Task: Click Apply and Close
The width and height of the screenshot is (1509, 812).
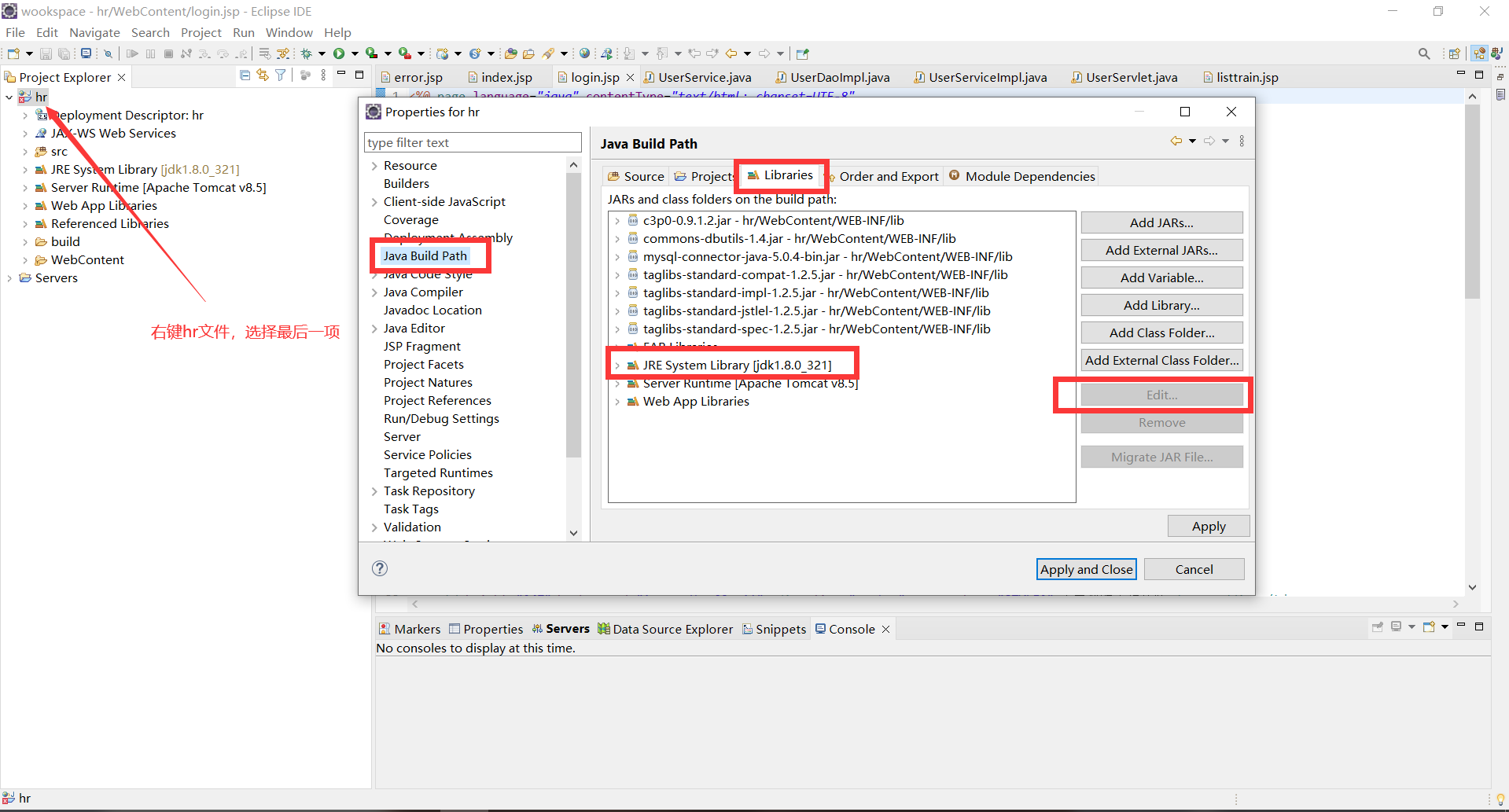Action: (x=1087, y=569)
